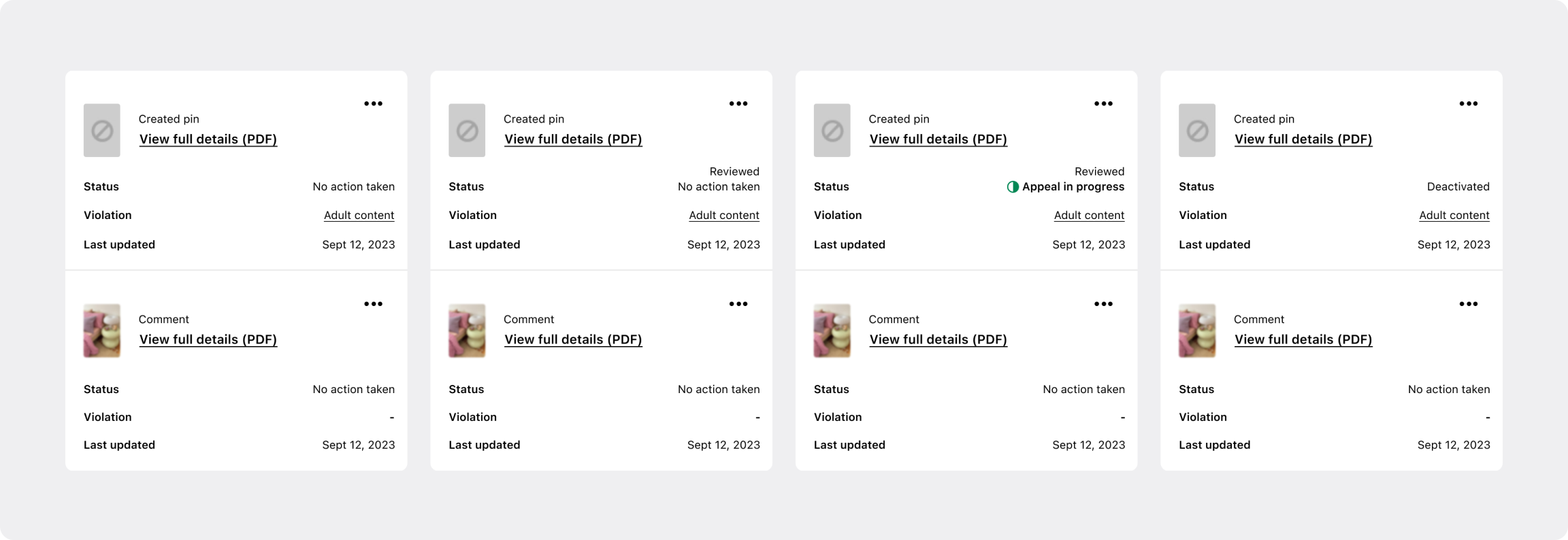Viewport: 1568px width, 540px height.
Task: Click blocked pin placeholder thumbnail in first card
Action: [x=102, y=131]
